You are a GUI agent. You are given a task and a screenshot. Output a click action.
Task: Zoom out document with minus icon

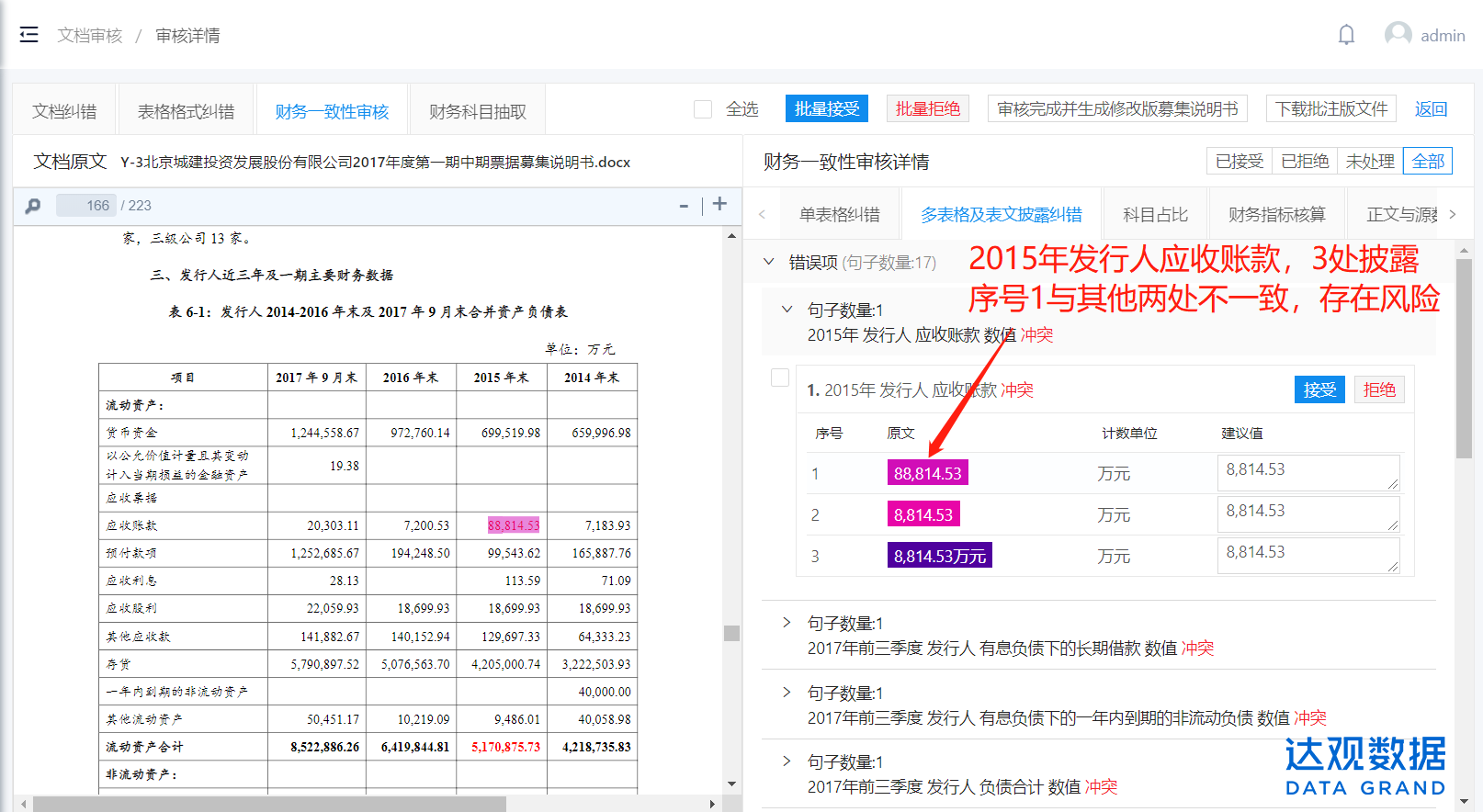click(684, 206)
